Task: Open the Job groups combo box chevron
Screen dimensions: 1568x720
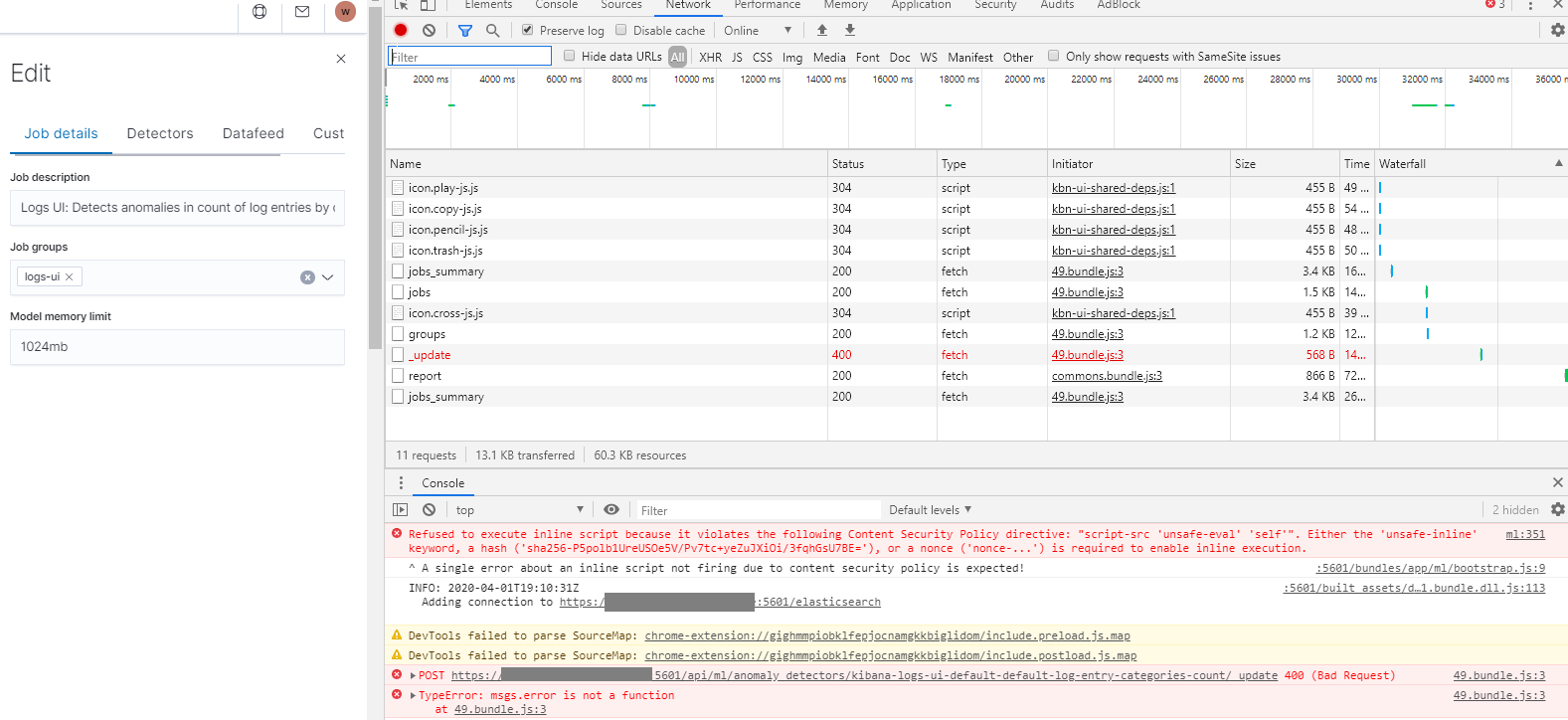Action: tap(327, 277)
